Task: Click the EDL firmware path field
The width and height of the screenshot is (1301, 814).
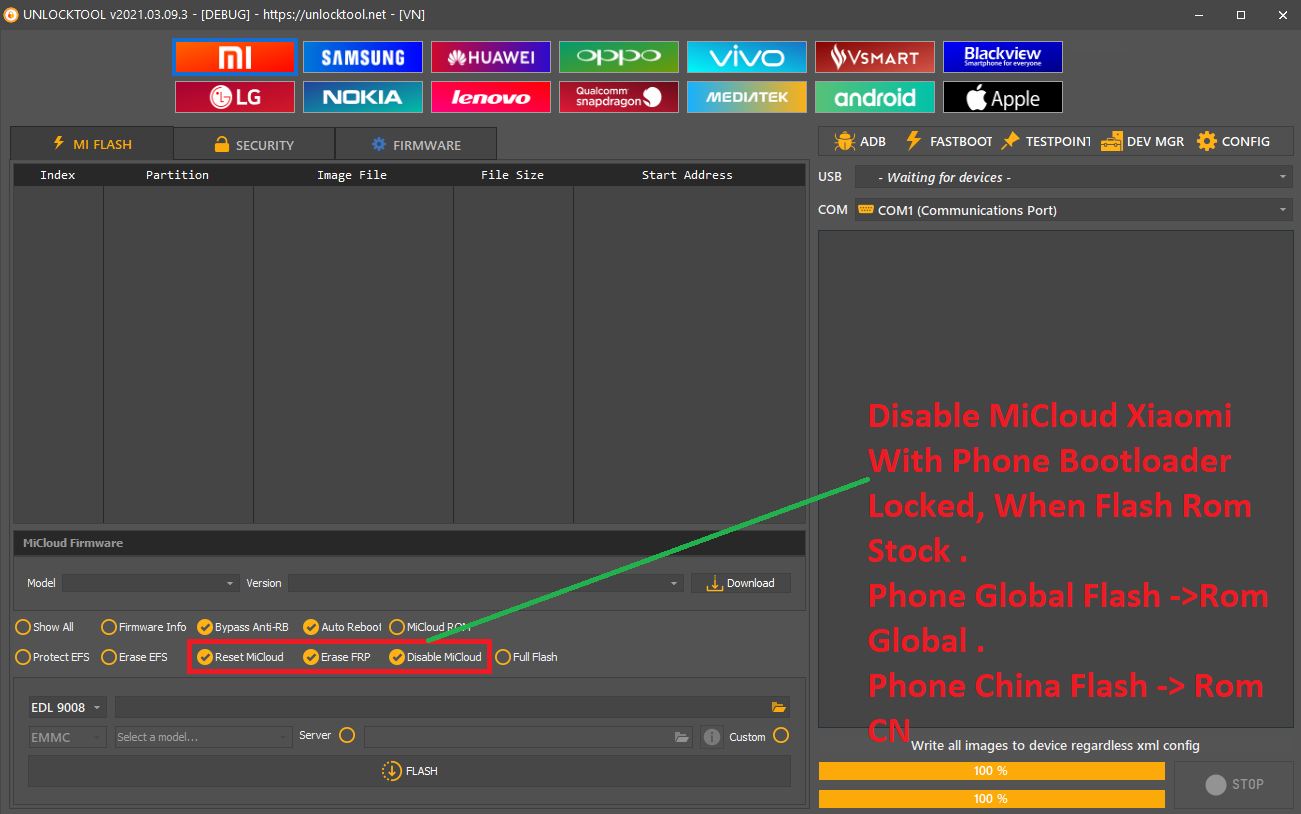Action: click(452, 707)
